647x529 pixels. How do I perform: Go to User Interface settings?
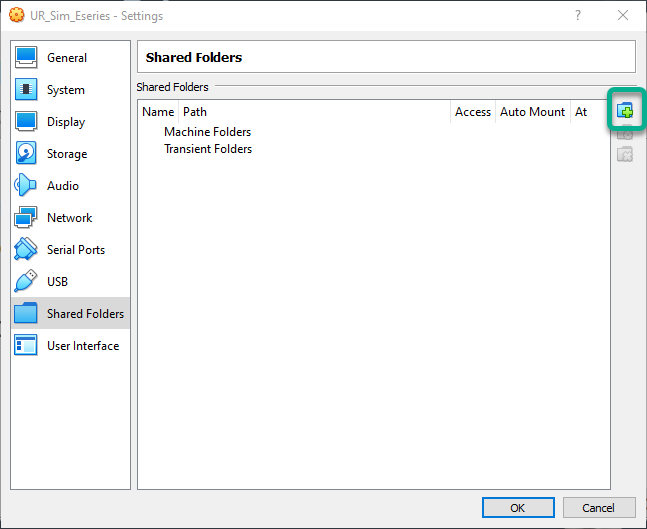82,346
